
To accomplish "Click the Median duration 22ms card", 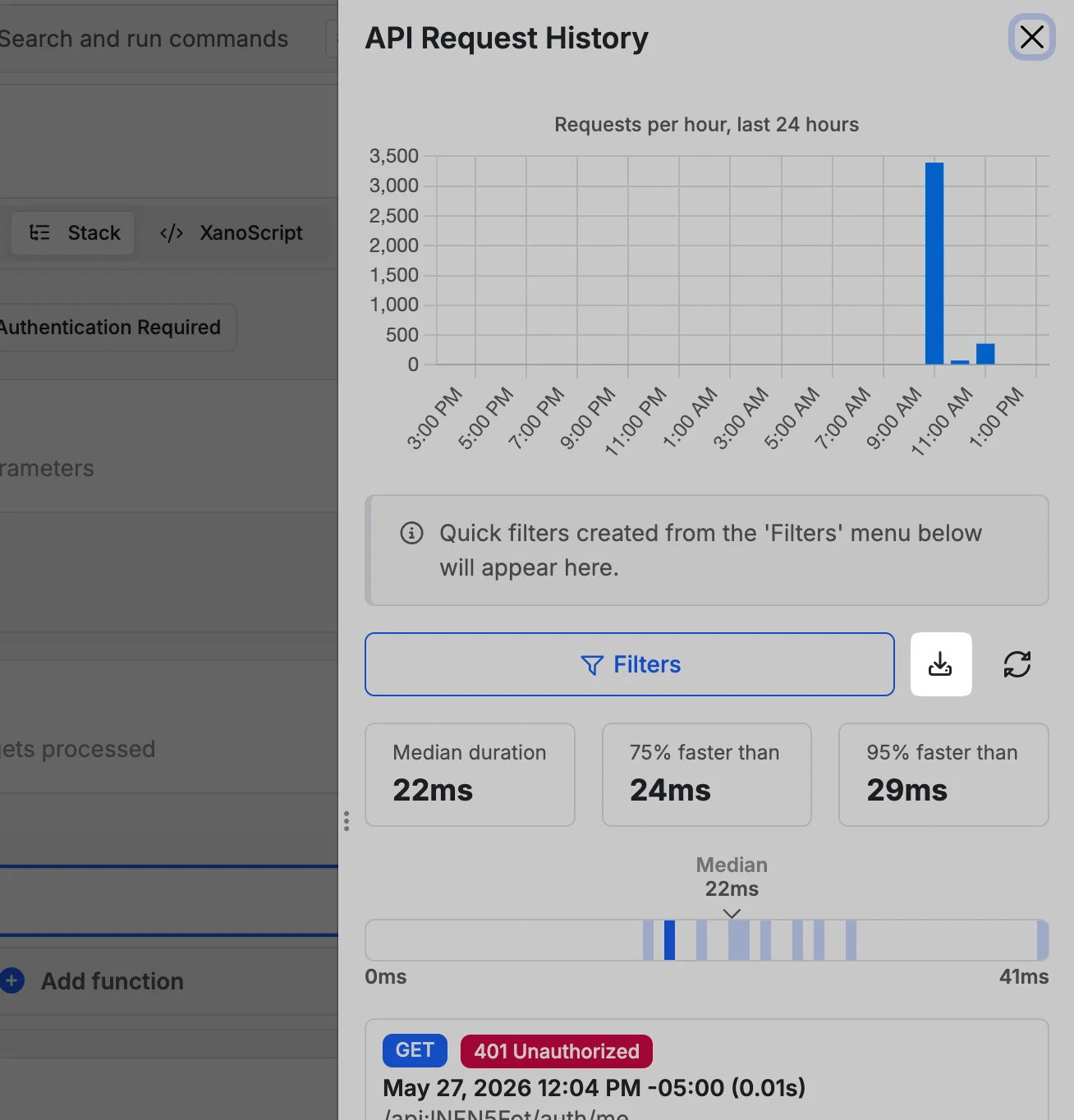I will pyautogui.click(x=470, y=774).
